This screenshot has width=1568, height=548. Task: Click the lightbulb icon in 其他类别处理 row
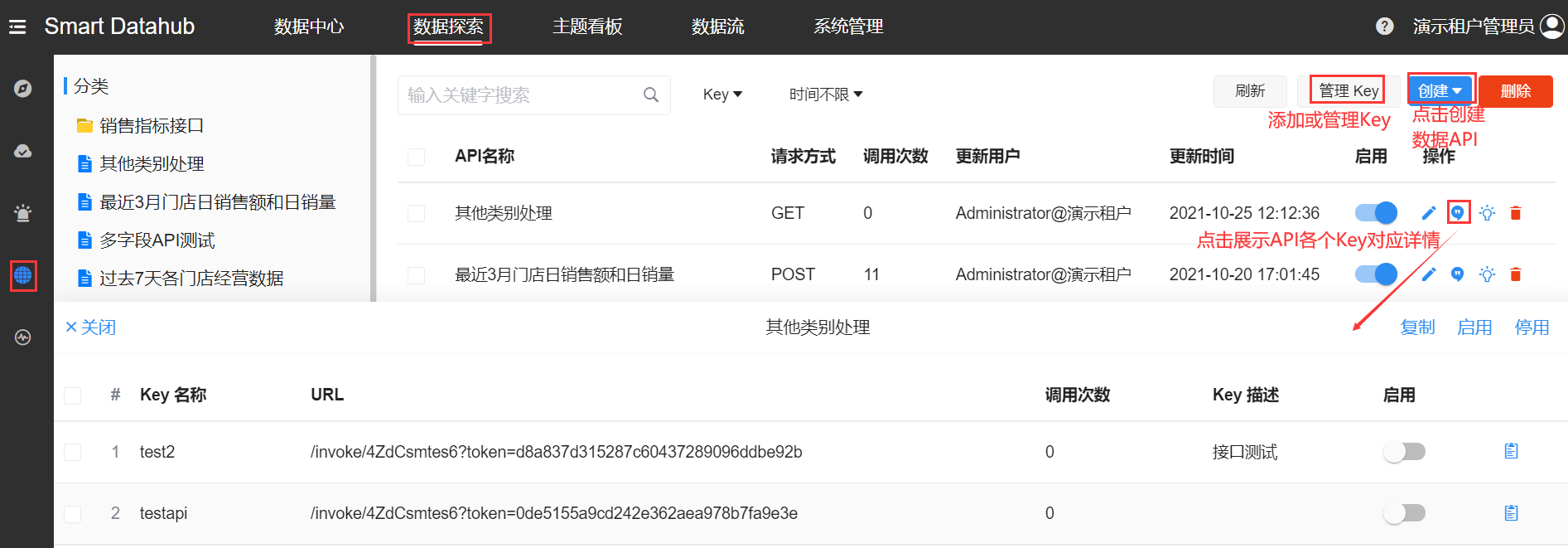(x=1488, y=213)
